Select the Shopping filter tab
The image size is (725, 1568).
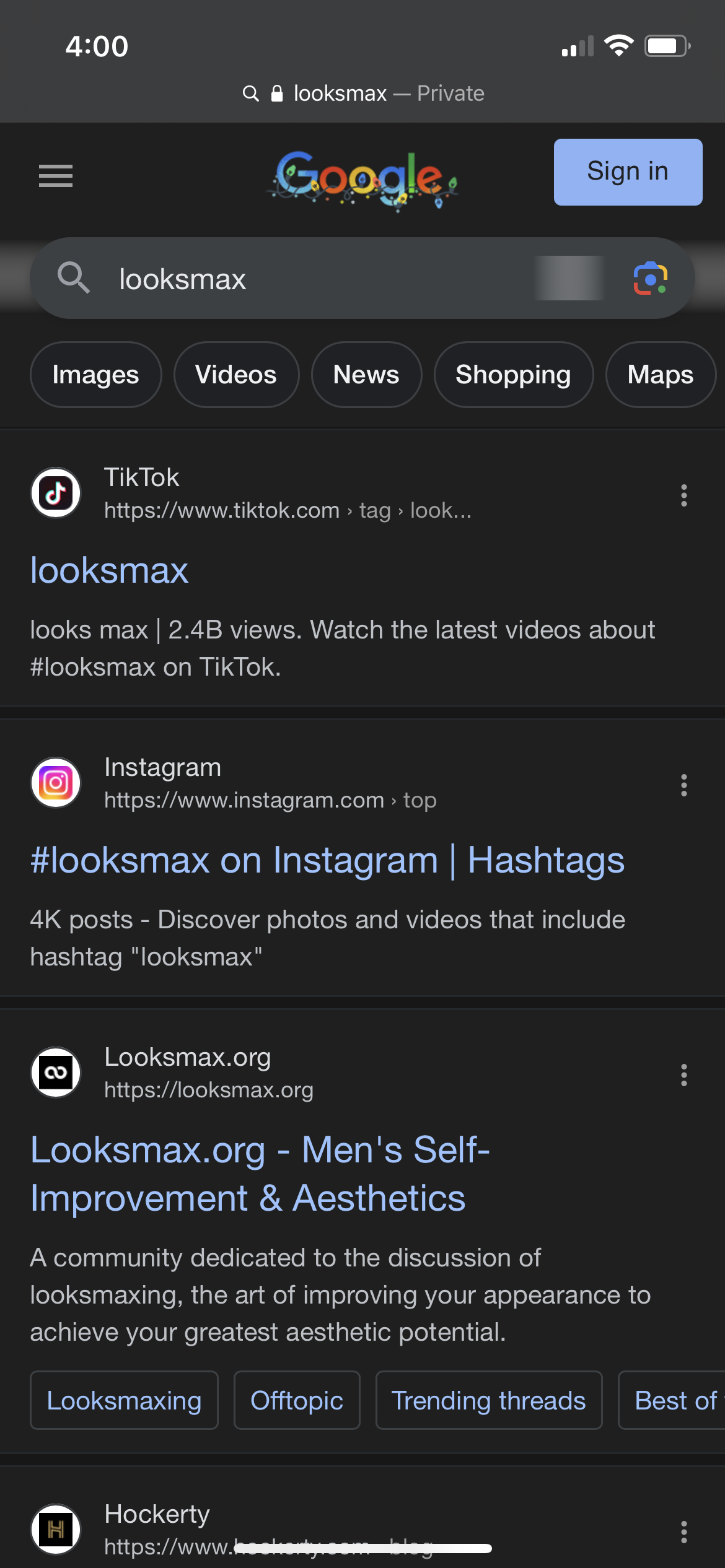514,375
